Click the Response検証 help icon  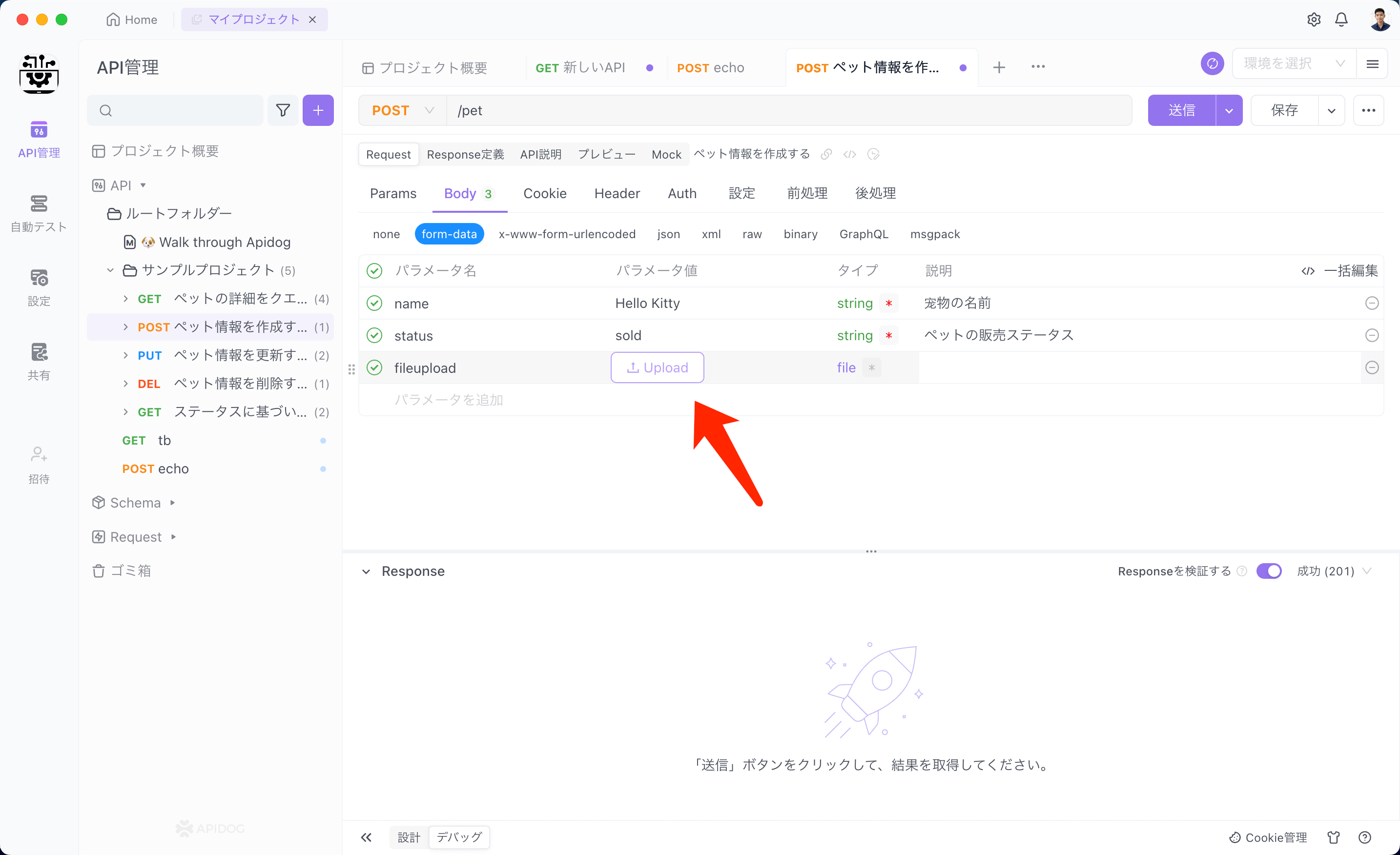click(x=1242, y=571)
